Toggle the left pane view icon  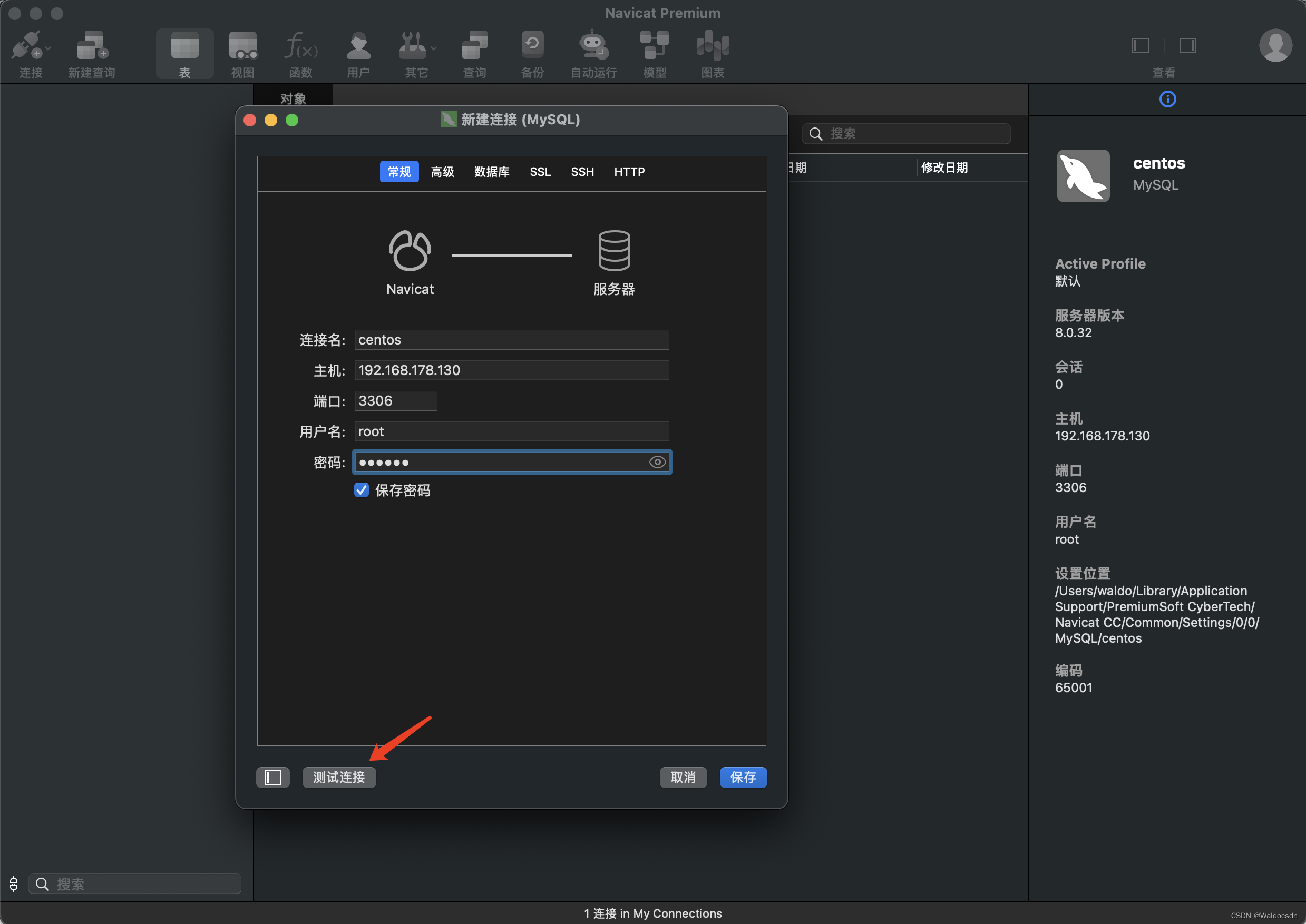[1141, 45]
